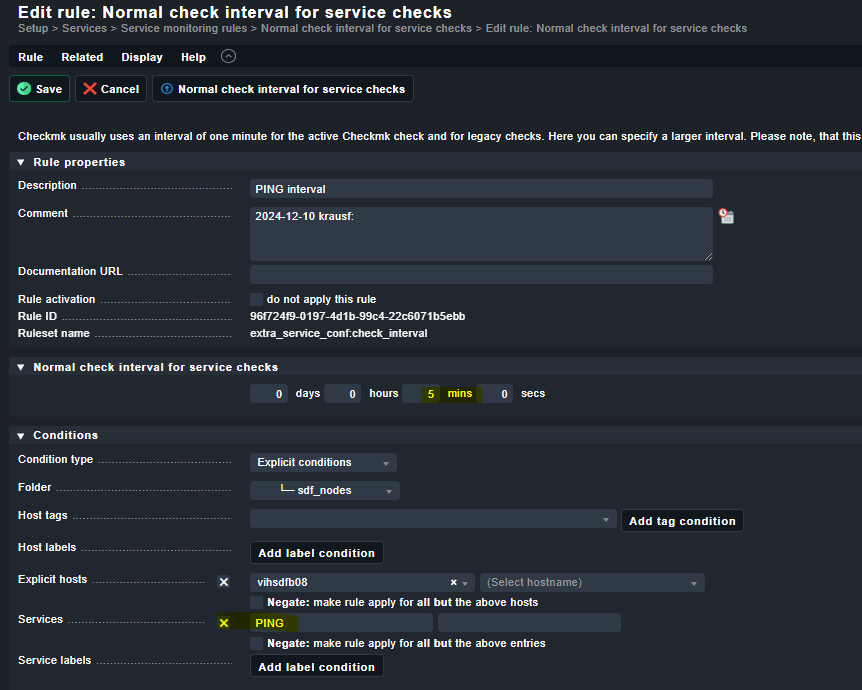862x690 pixels.
Task: Remove the Services condition with X
Action: click(224, 623)
